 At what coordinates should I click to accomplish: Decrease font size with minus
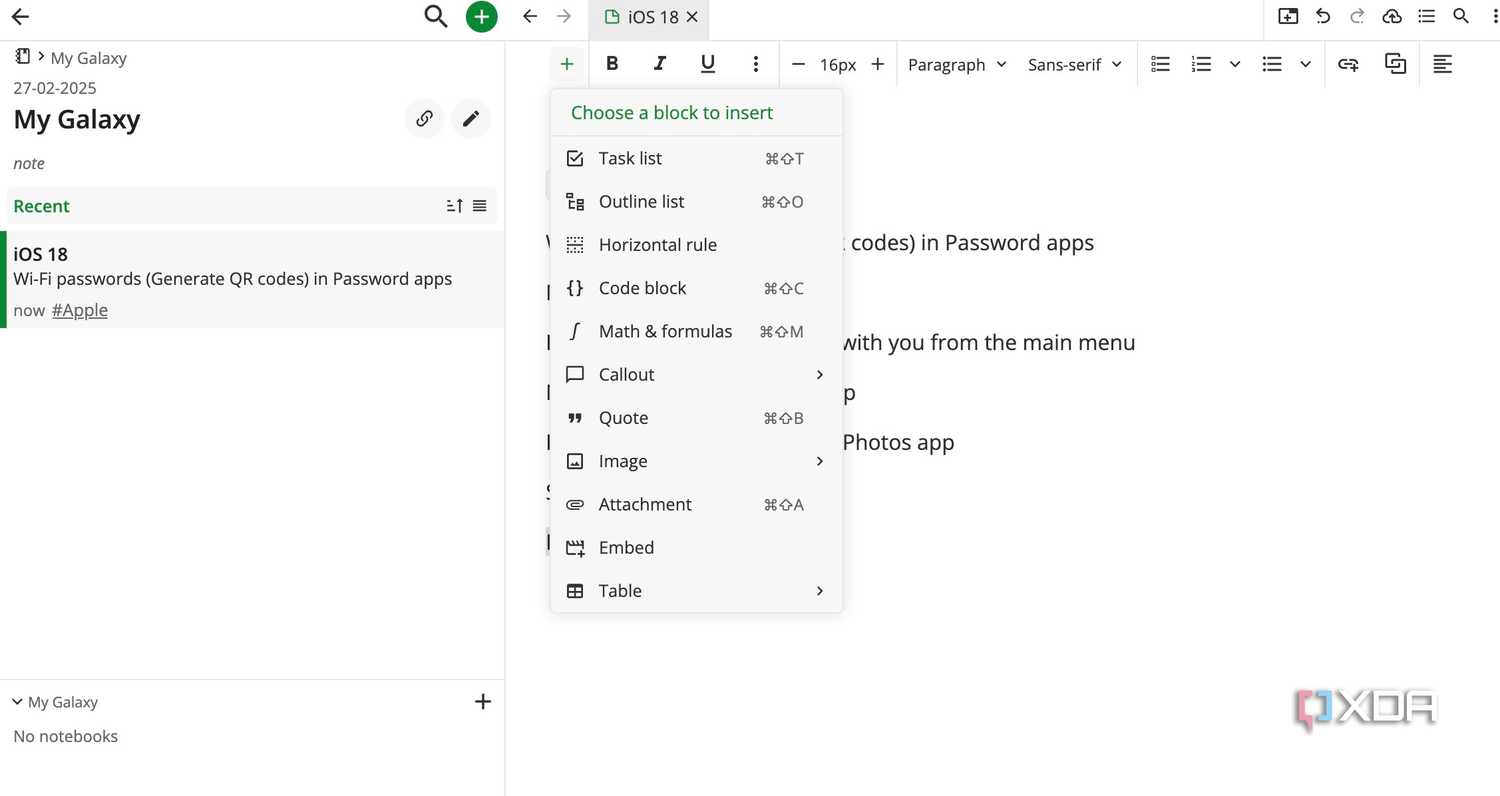(x=798, y=64)
